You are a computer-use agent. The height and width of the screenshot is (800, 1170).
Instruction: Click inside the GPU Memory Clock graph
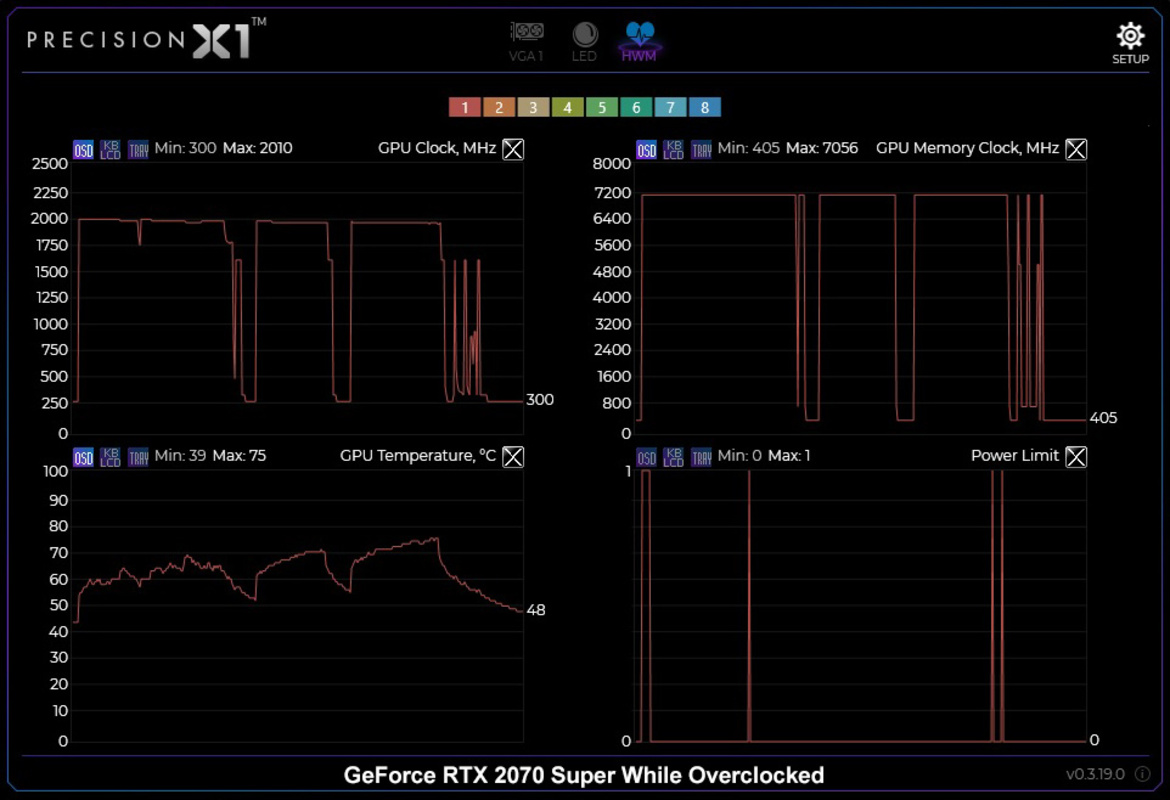click(861, 299)
